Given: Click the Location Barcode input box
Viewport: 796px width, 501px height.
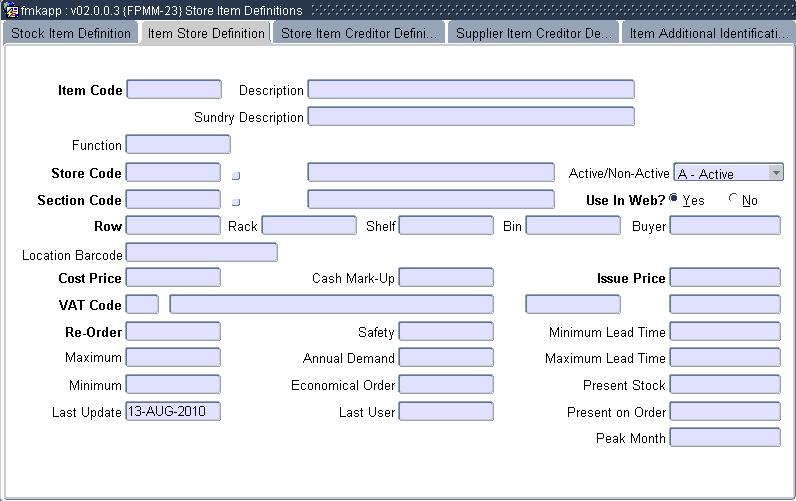Looking at the screenshot, I should (201, 254).
